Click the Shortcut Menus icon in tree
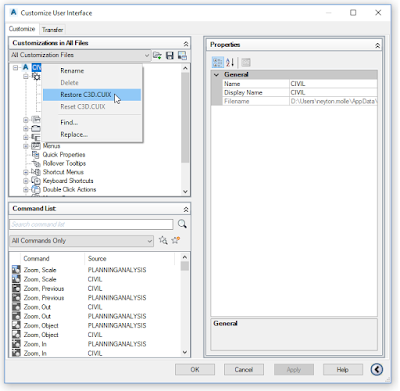 point(36,172)
